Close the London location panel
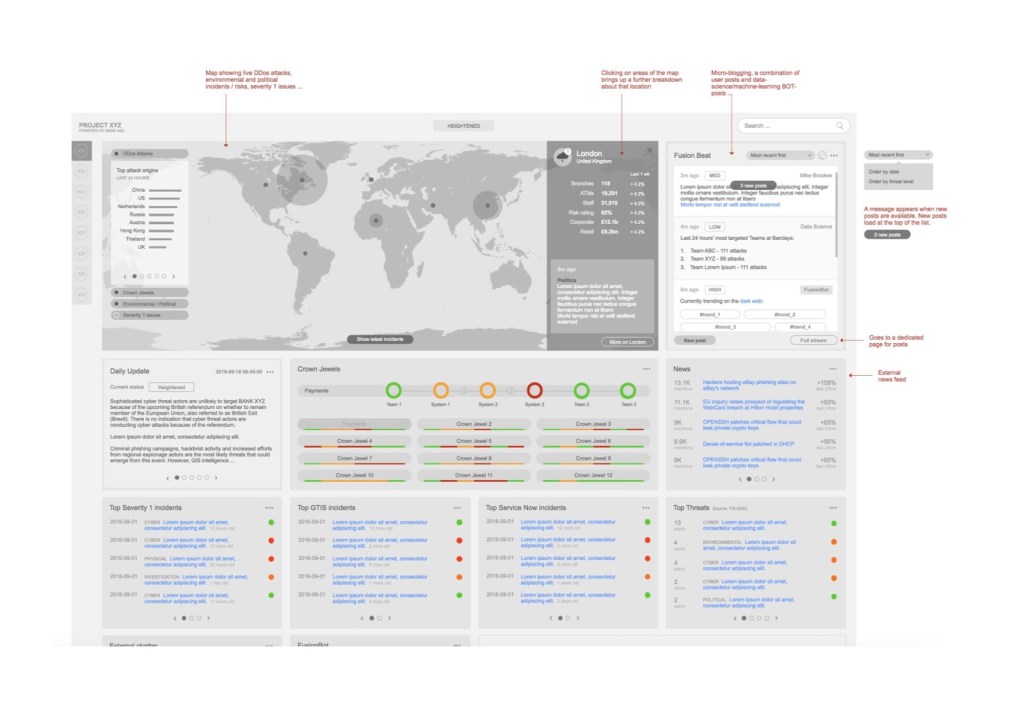1024x704 pixels. pos(649,150)
